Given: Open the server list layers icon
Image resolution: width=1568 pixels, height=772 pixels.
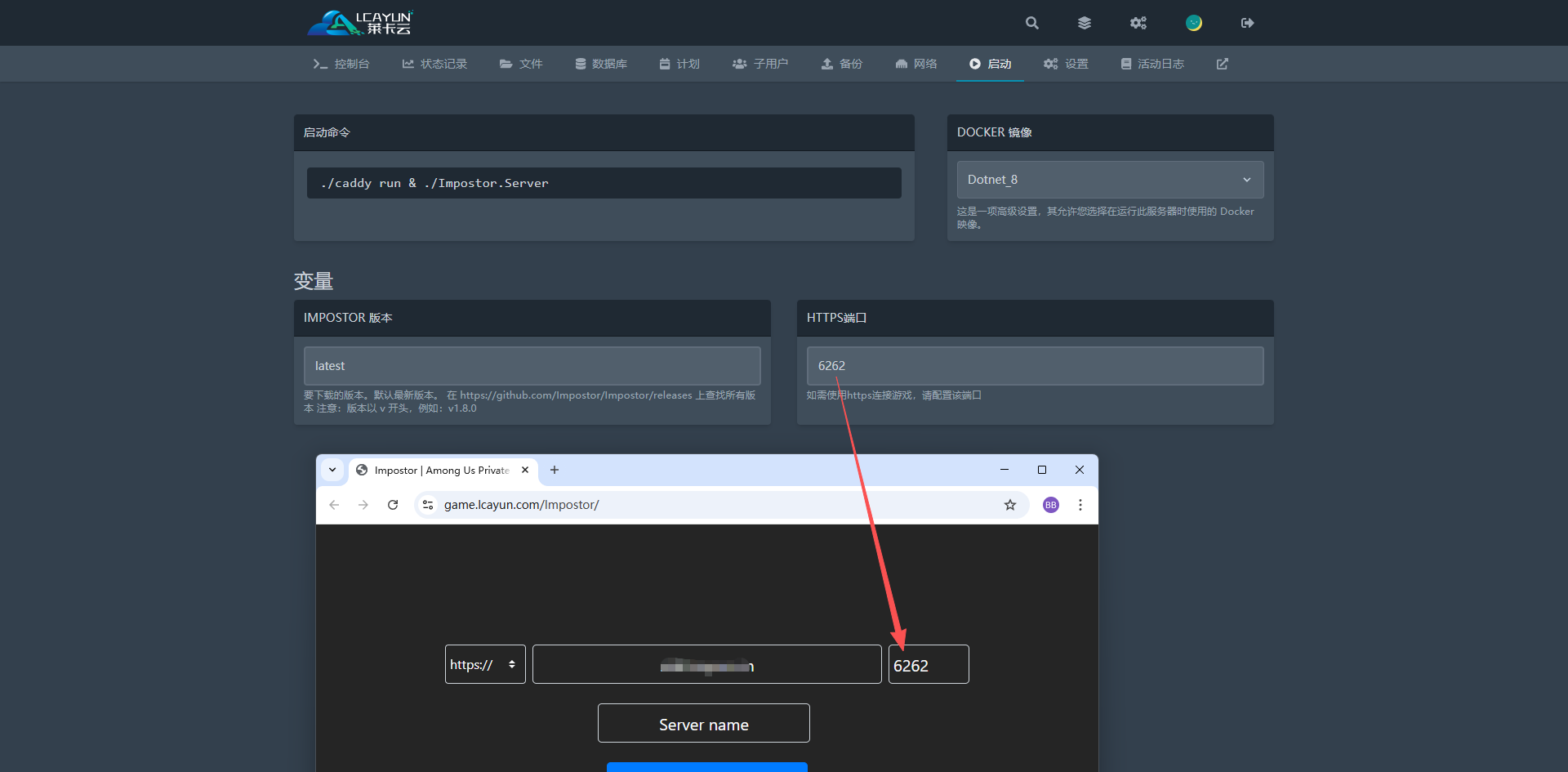Looking at the screenshot, I should (x=1084, y=23).
